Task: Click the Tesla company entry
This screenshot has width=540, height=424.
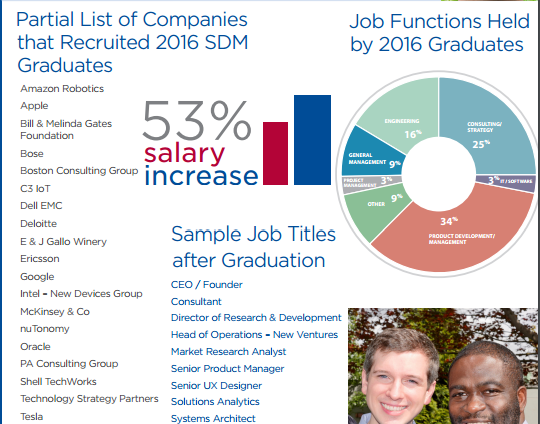Action: [32, 417]
